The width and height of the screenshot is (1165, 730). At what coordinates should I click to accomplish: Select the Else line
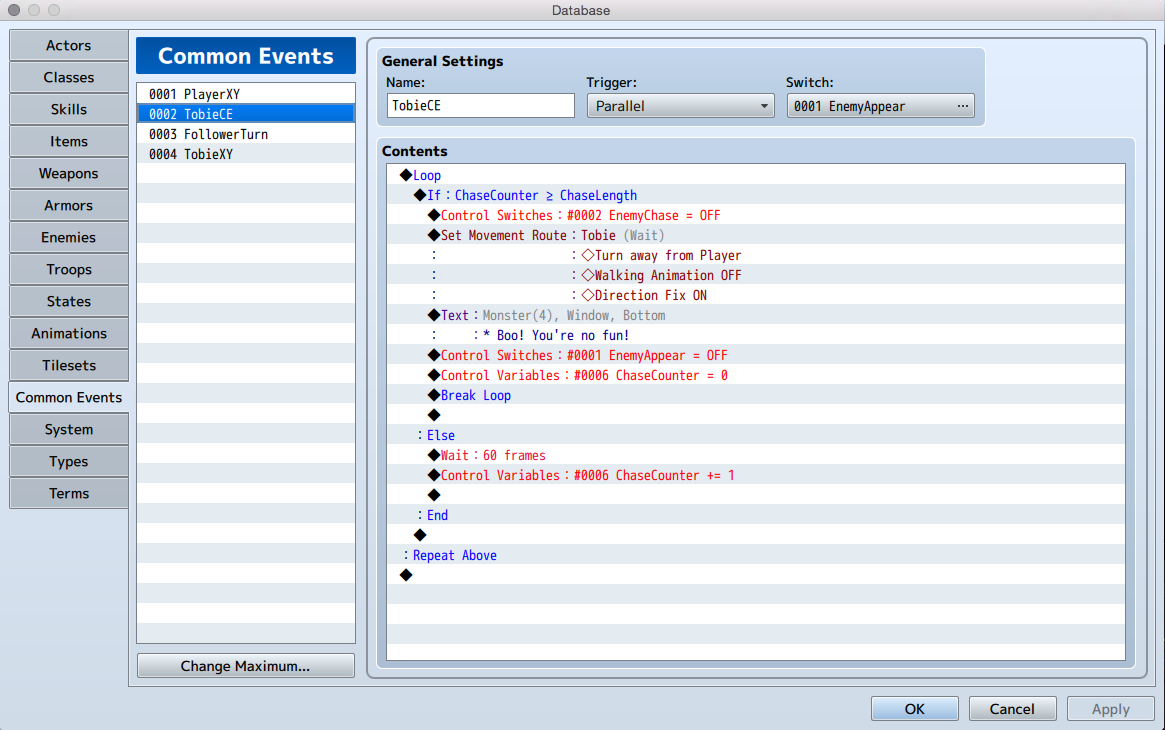(756, 436)
